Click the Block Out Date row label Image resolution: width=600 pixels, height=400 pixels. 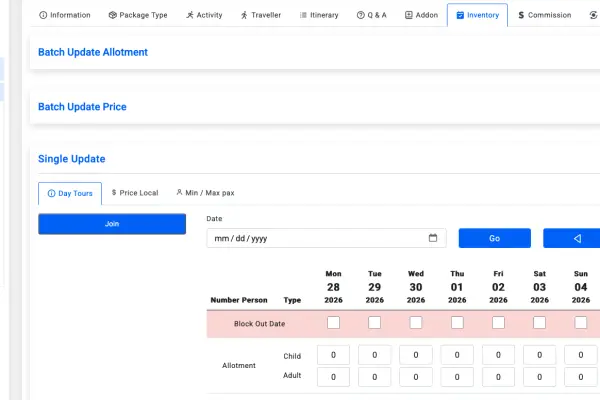pyautogui.click(x=259, y=324)
